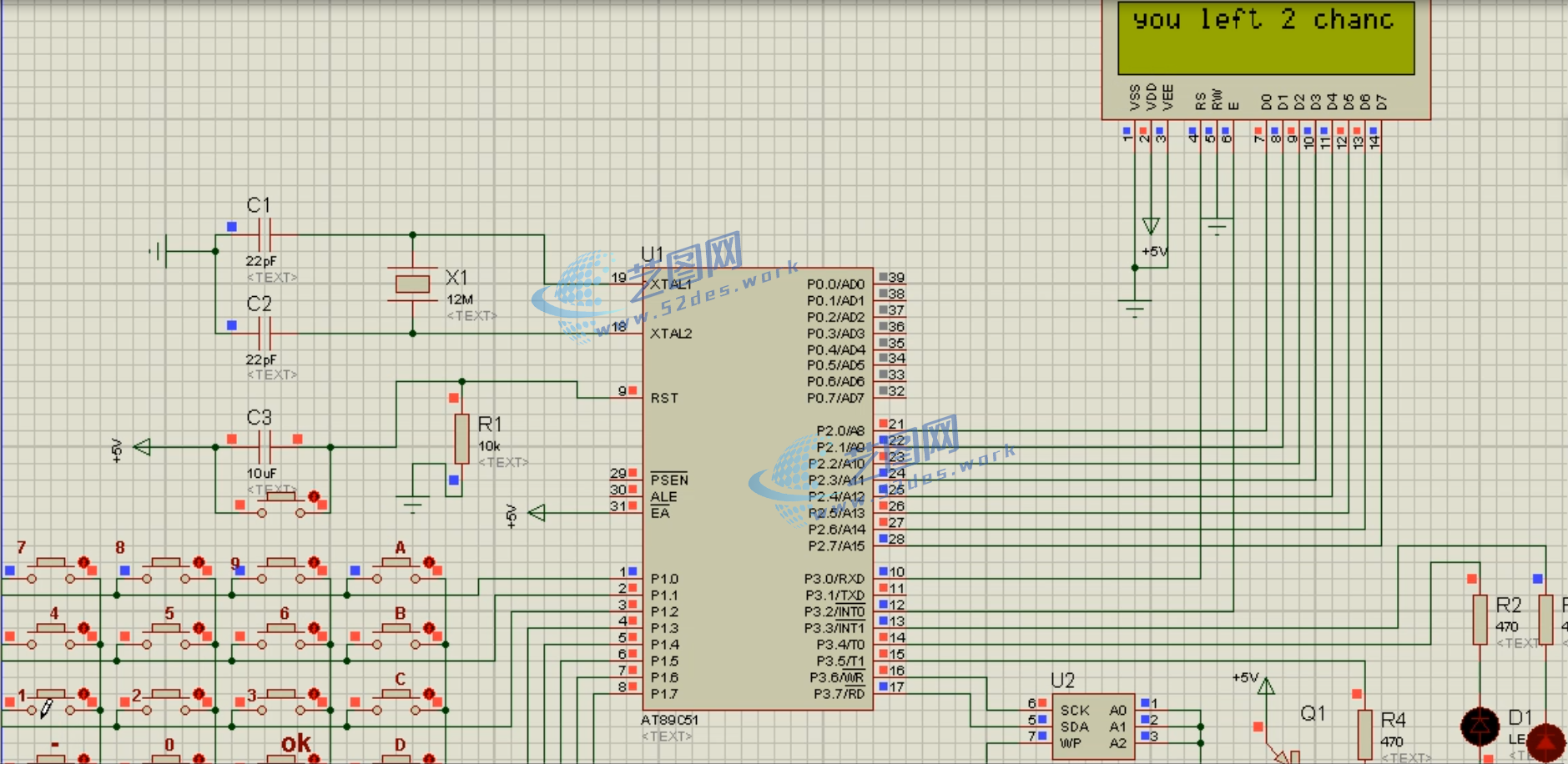Click the '10k' value of R1

pos(489,446)
